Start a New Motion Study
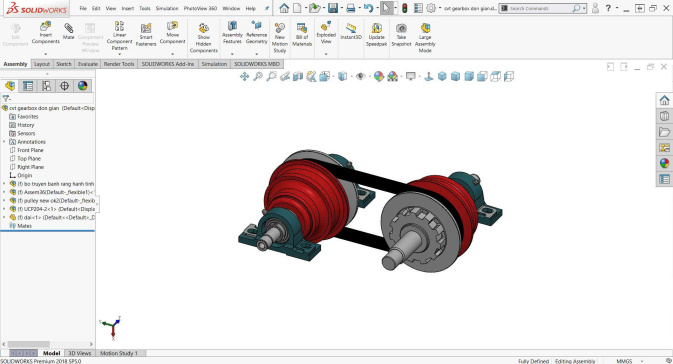The height and width of the screenshot is (364, 673). click(279, 38)
